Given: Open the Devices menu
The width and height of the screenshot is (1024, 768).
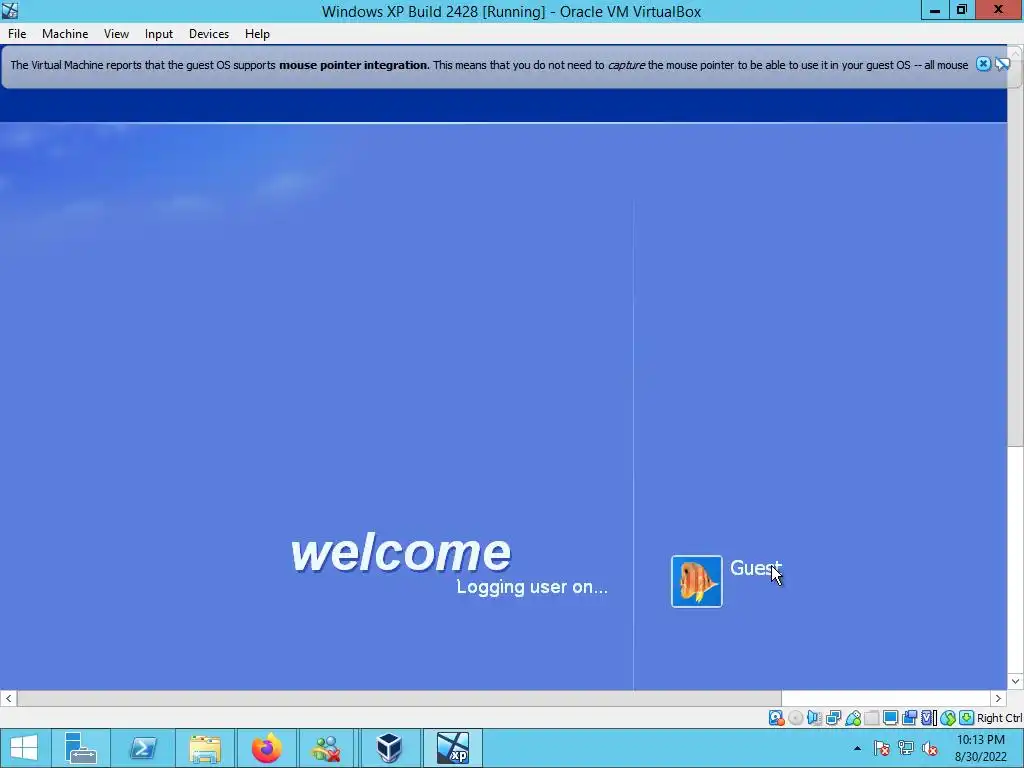Looking at the screenshot, I should tap(209, 34).
